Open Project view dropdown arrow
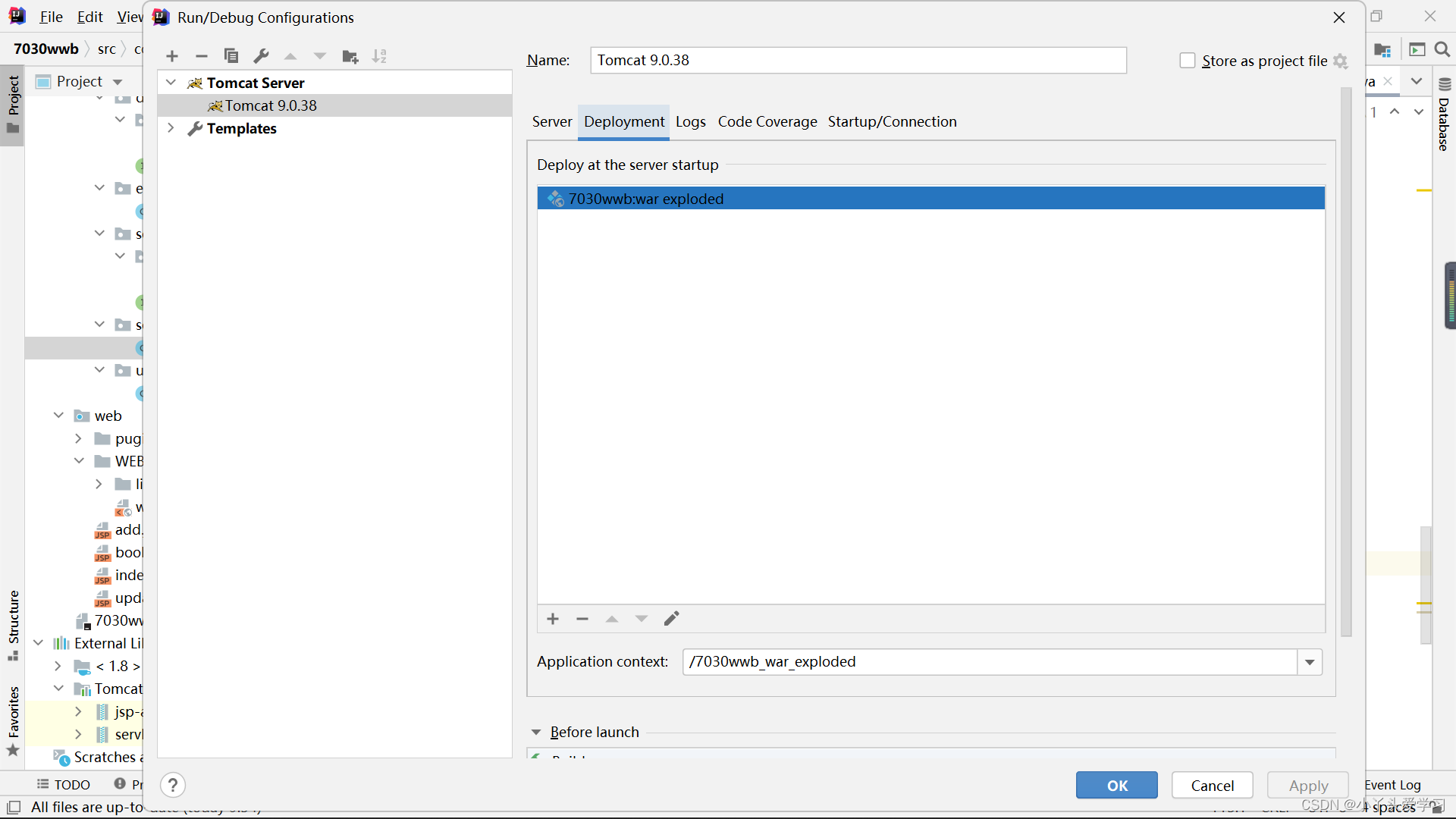 118,82
